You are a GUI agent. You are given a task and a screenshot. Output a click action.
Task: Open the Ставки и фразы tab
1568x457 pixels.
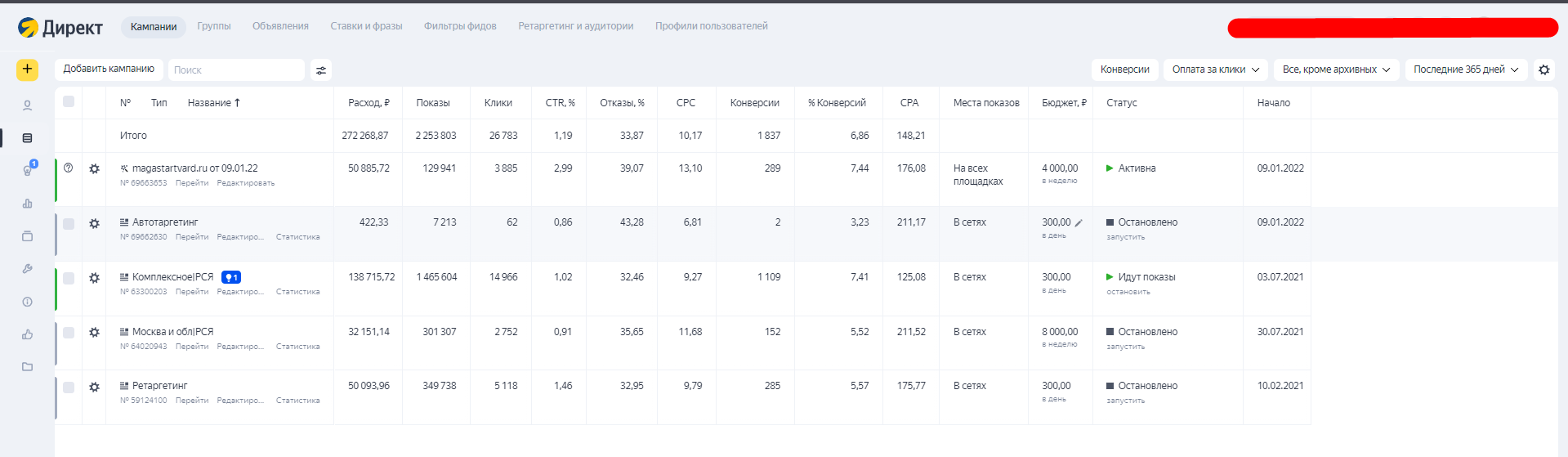tap(366, 26)
